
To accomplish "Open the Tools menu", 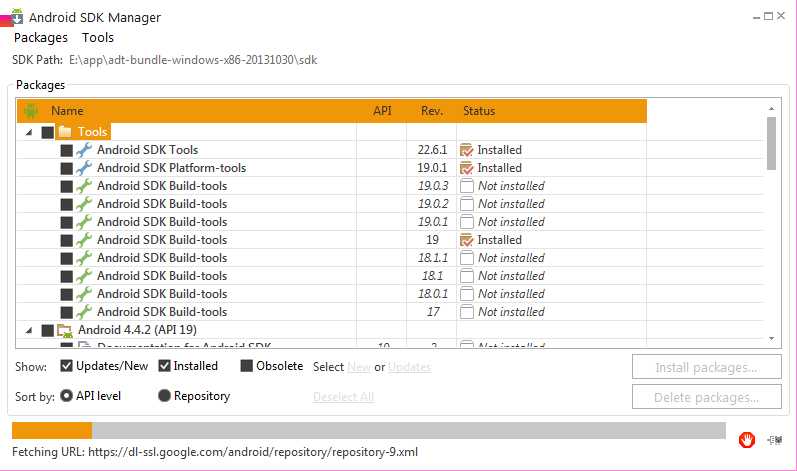I will pos(98,38).
